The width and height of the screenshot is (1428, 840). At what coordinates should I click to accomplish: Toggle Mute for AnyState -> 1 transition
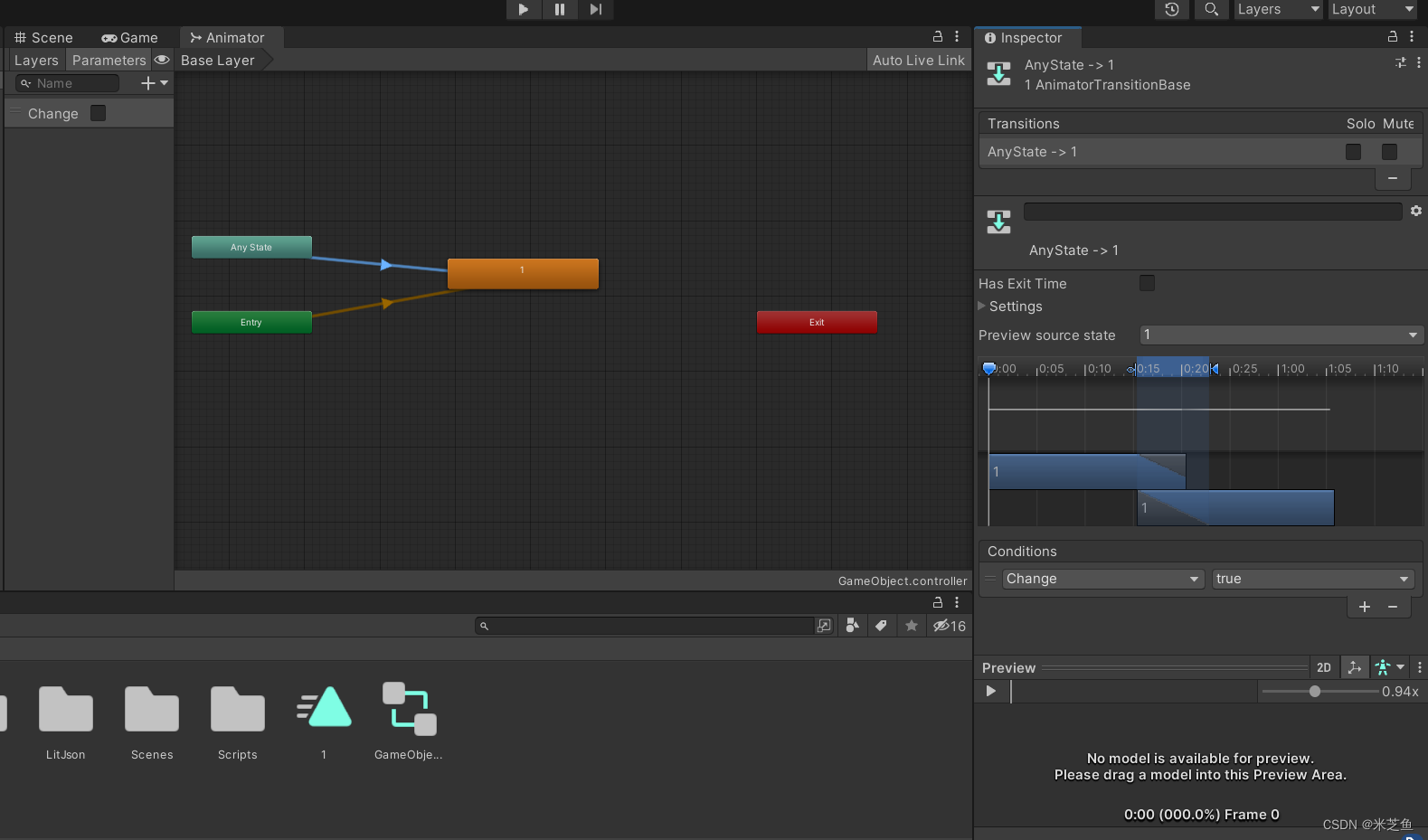[1390, 152]
